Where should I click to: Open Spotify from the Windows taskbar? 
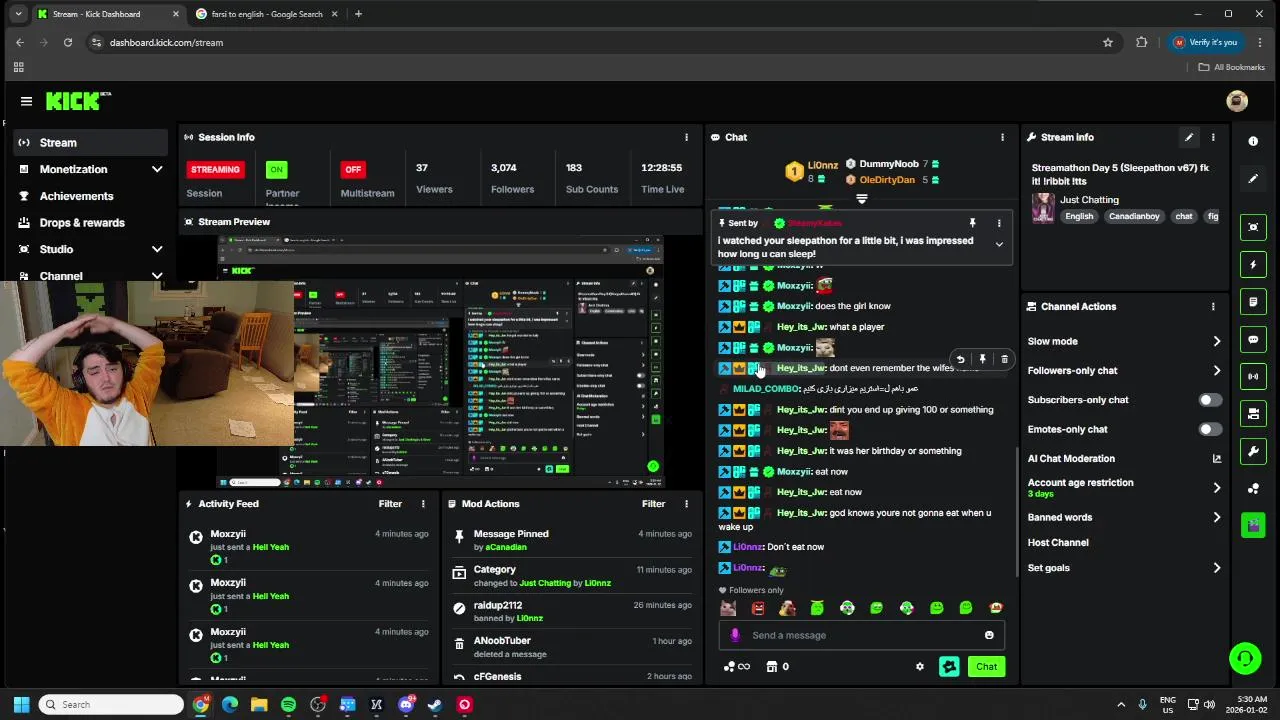[288, 705]
